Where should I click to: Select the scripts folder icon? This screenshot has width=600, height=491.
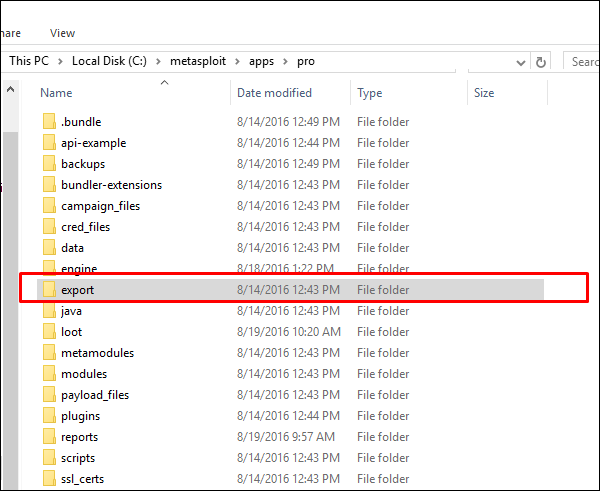[49, 458]
